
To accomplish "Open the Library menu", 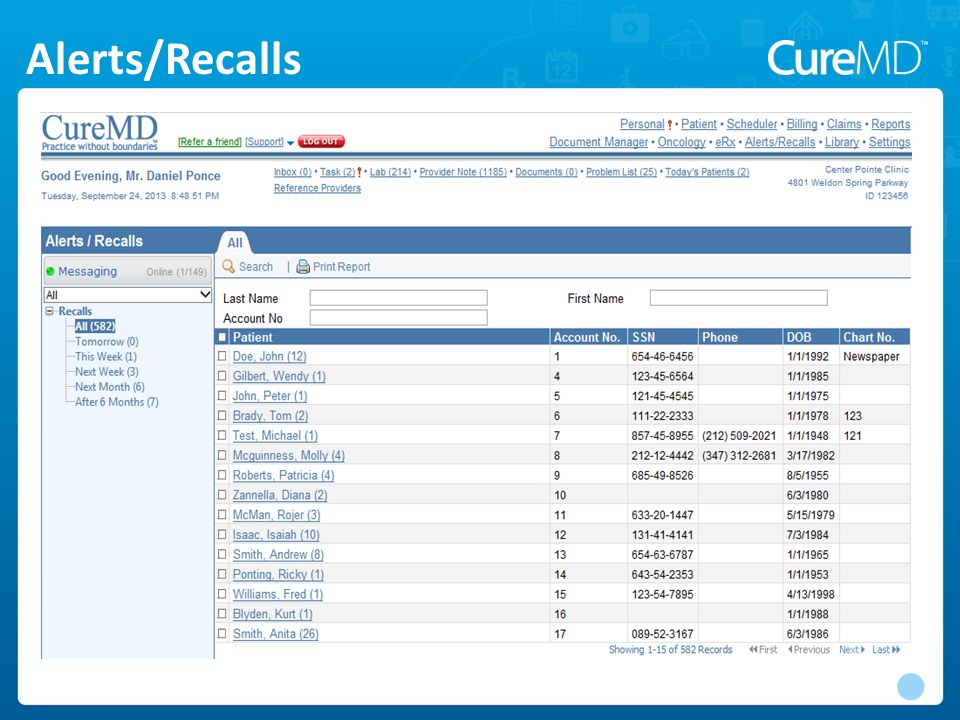I will [842, 142].
